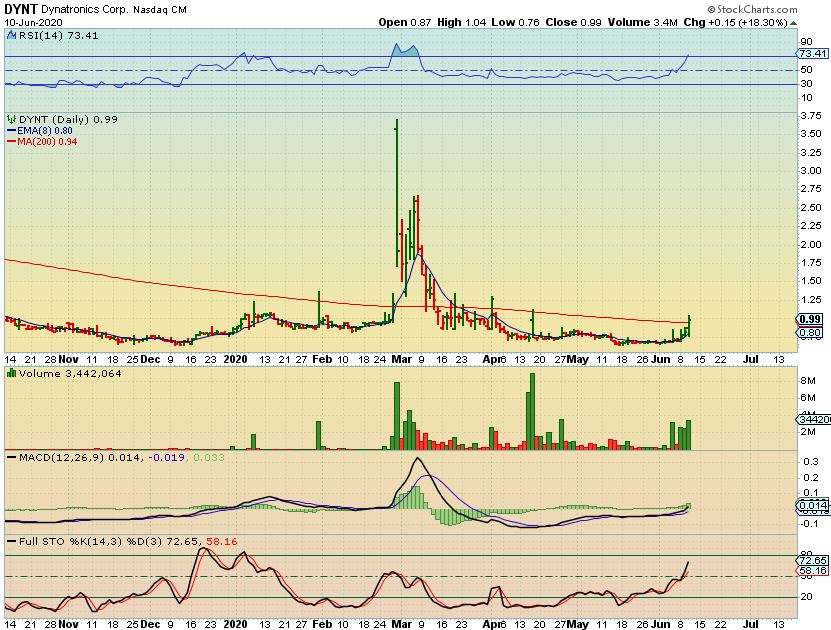This screenshot has height=630, width=831.
Task: Click the 90 level on the RSI axis
Action: (x=807, y=42)
